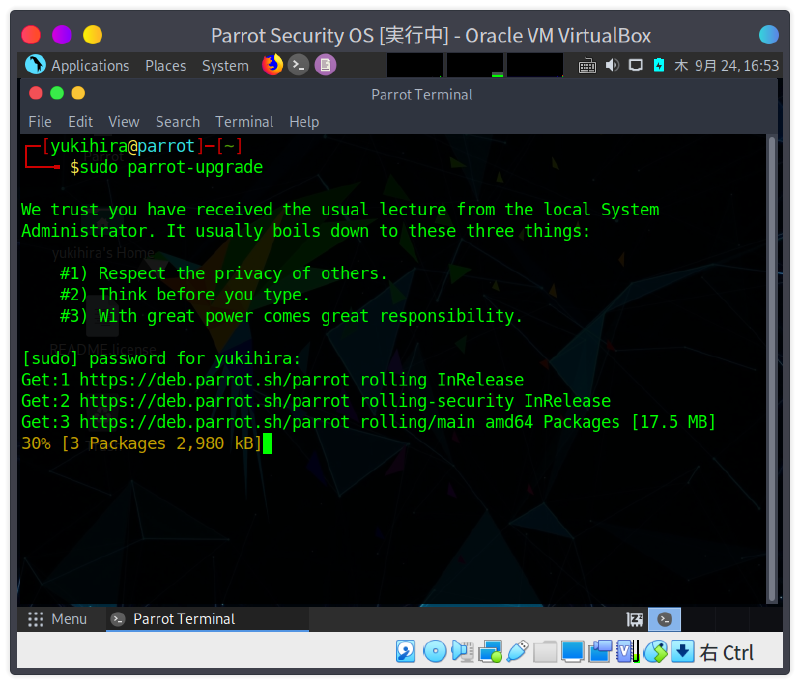Open the terminal File menu
Viewport: 800px width, 685px height.
tap(40, 121)
